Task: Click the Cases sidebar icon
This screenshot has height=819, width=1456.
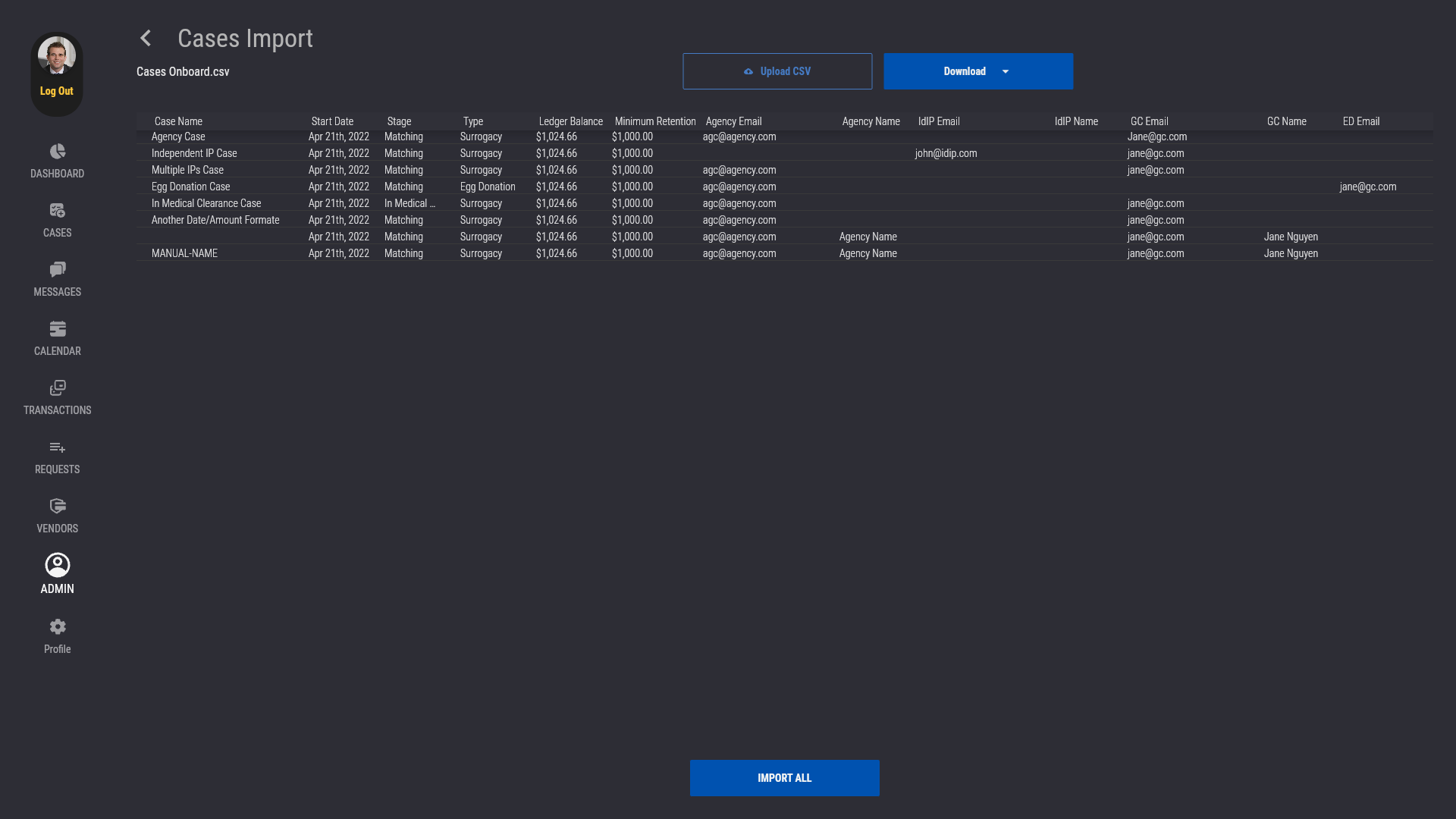Action: click(x=58, y=211)
